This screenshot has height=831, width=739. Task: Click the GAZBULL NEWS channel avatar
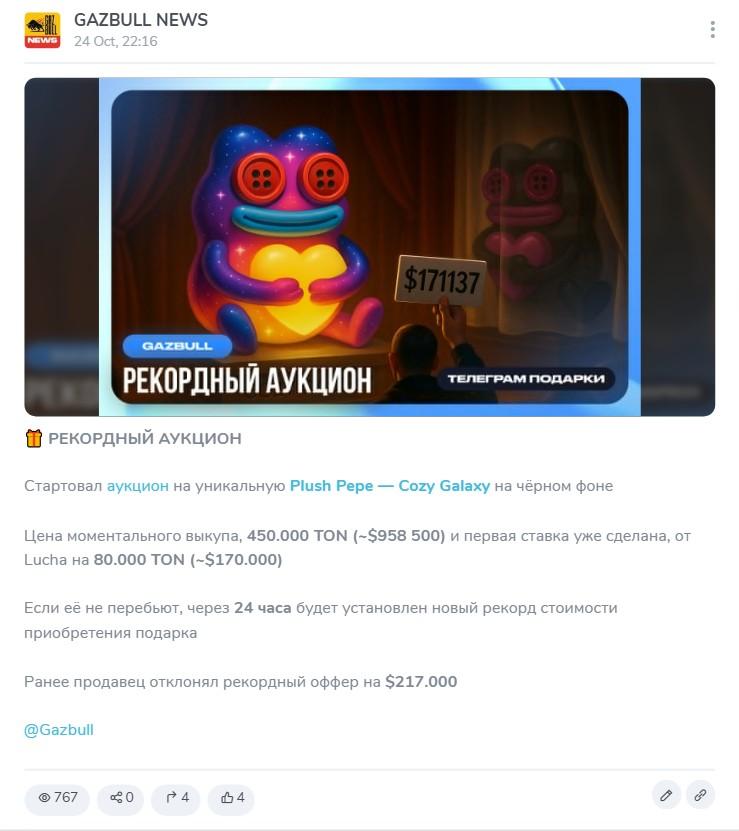pos(42,30)
